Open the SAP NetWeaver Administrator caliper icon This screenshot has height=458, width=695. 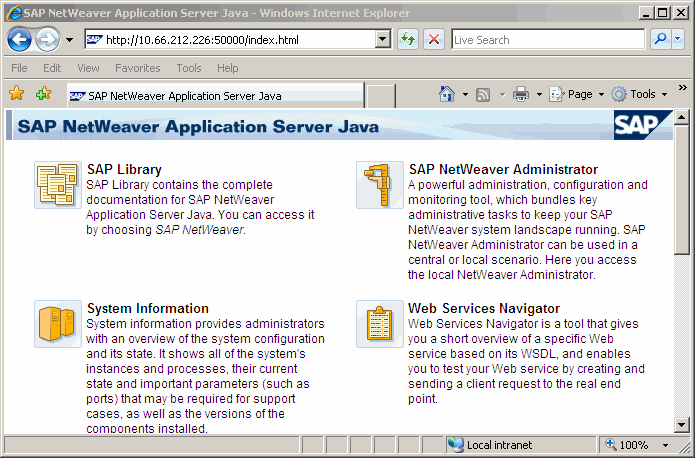380,185
